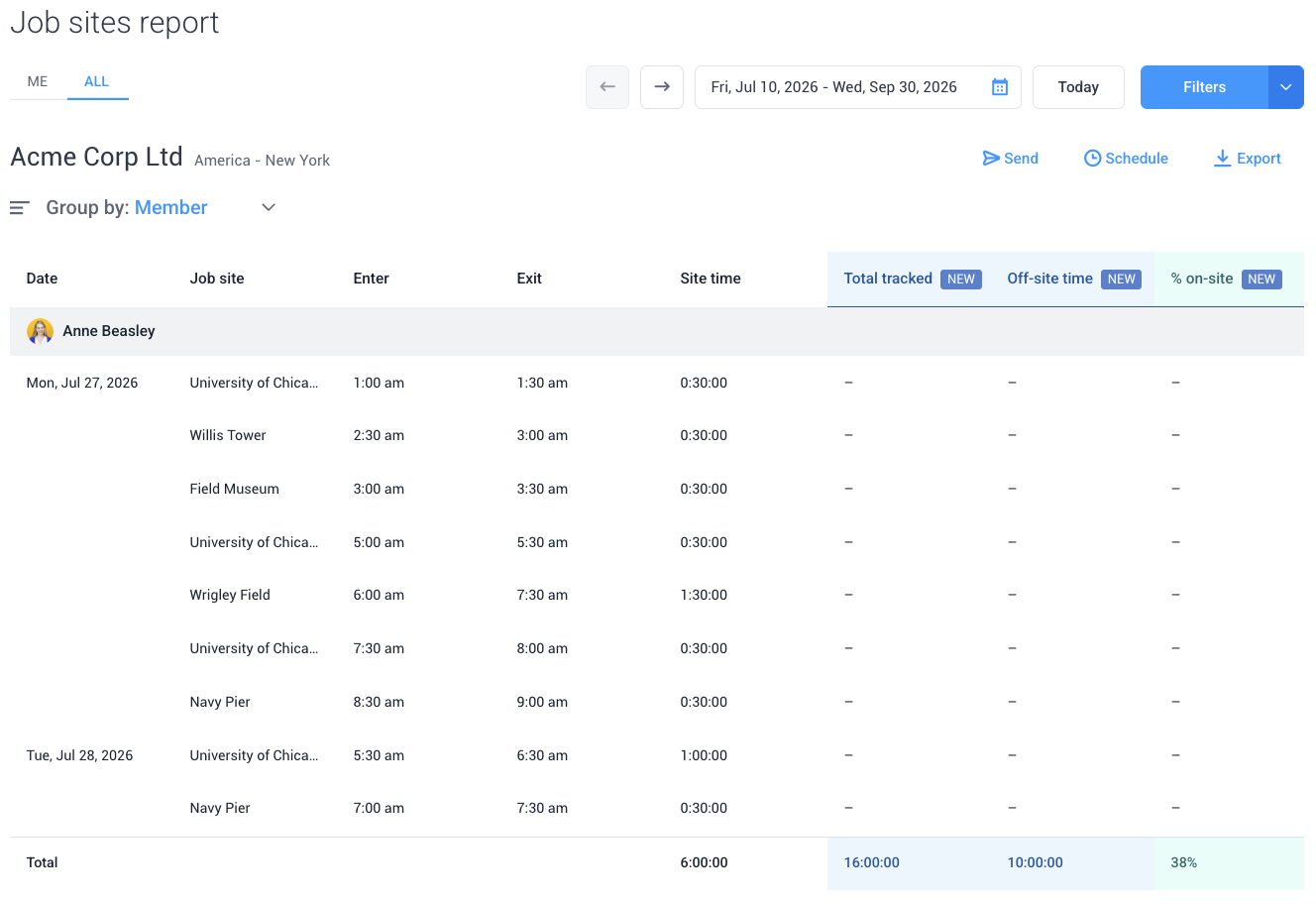Click the 6:00:00 total site time
The height and width of the screenshot is (904, 1316).
(704, 862)
